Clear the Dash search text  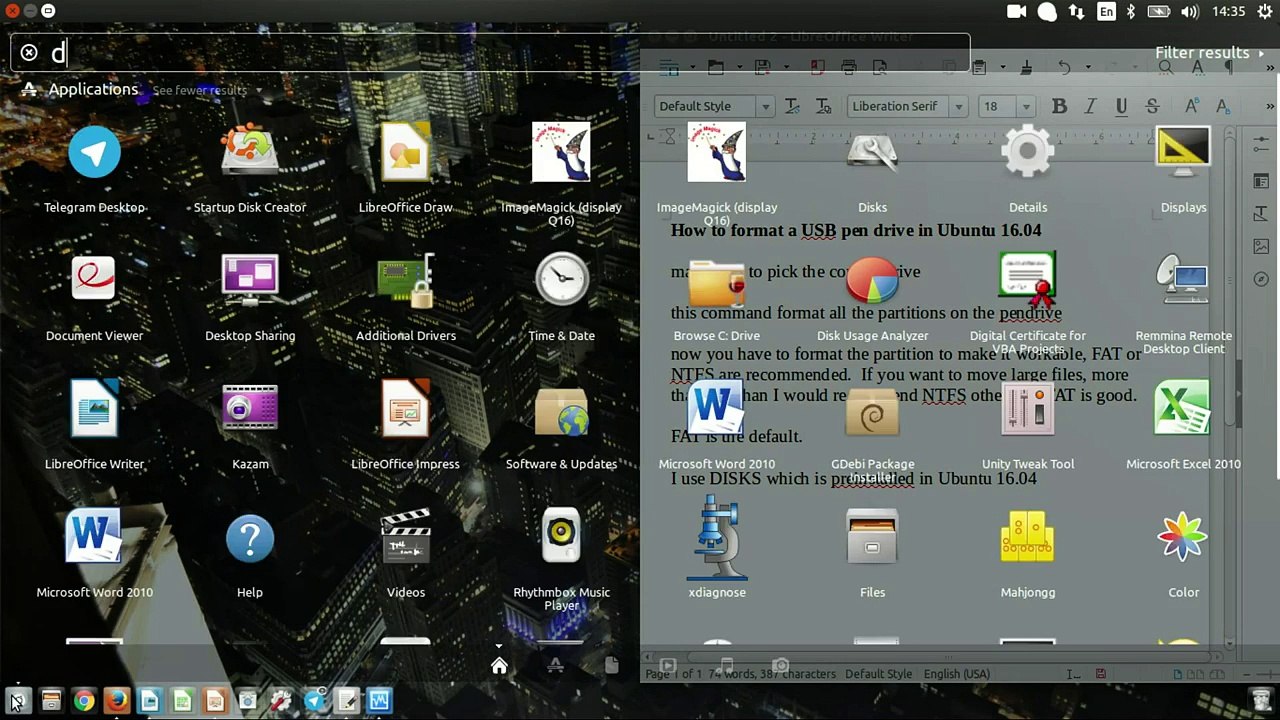coord(29,53)
